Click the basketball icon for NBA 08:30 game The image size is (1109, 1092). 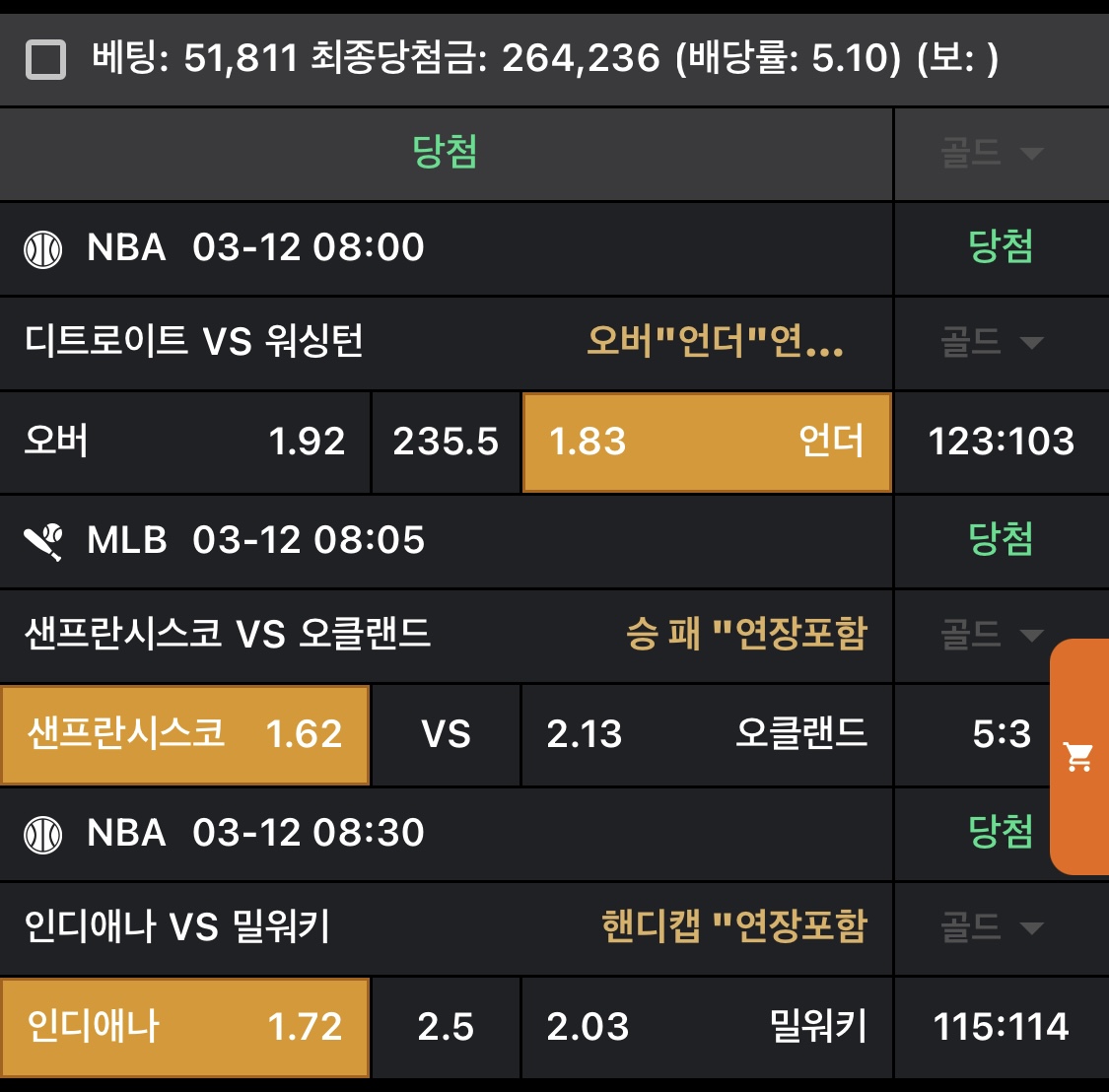(43, 835)
